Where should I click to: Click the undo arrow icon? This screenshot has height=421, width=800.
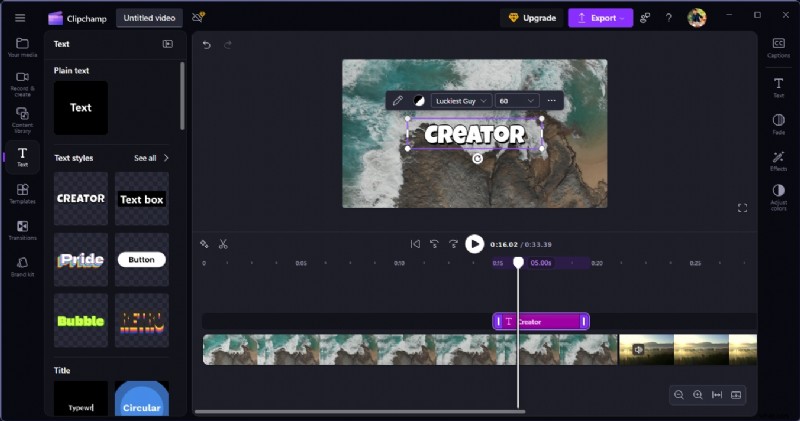tap(207, 44)
